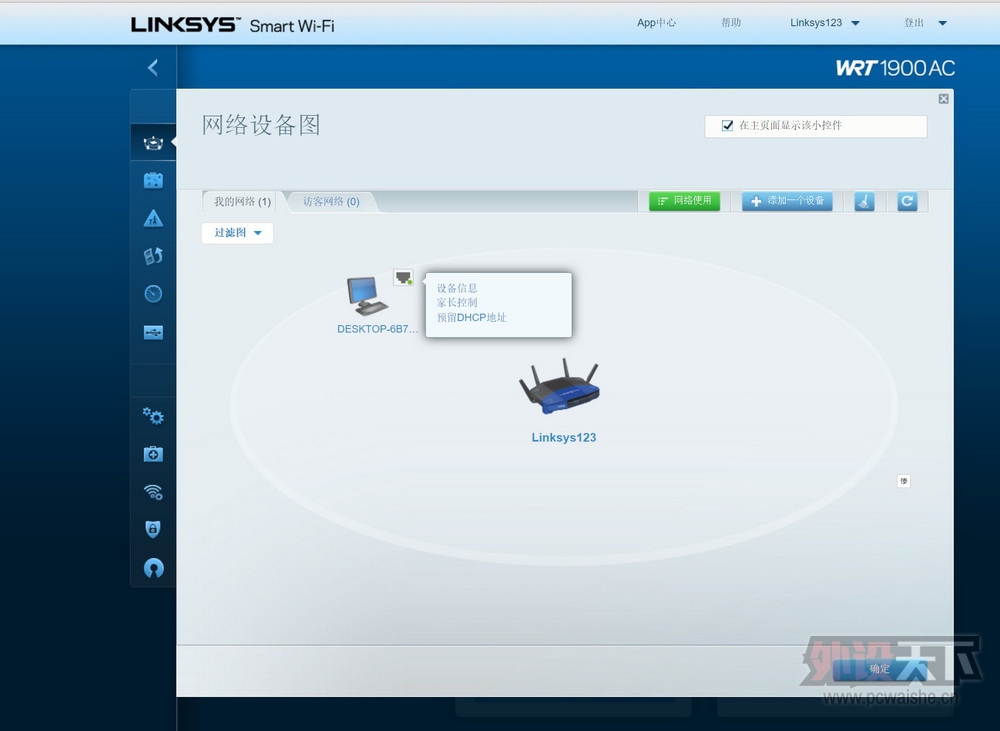Close the network map widget dialog
This screenshot has height=731, width=1000.
[x=943, y=99]
